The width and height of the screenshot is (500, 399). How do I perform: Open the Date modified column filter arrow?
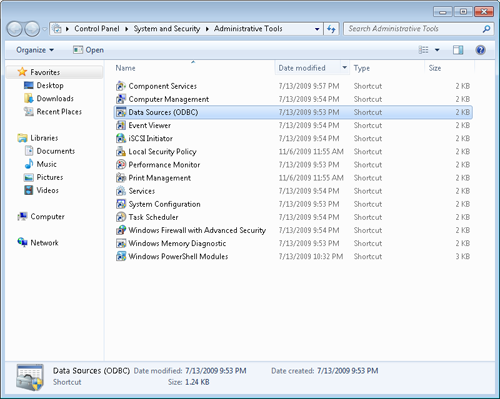coord(345,68)
